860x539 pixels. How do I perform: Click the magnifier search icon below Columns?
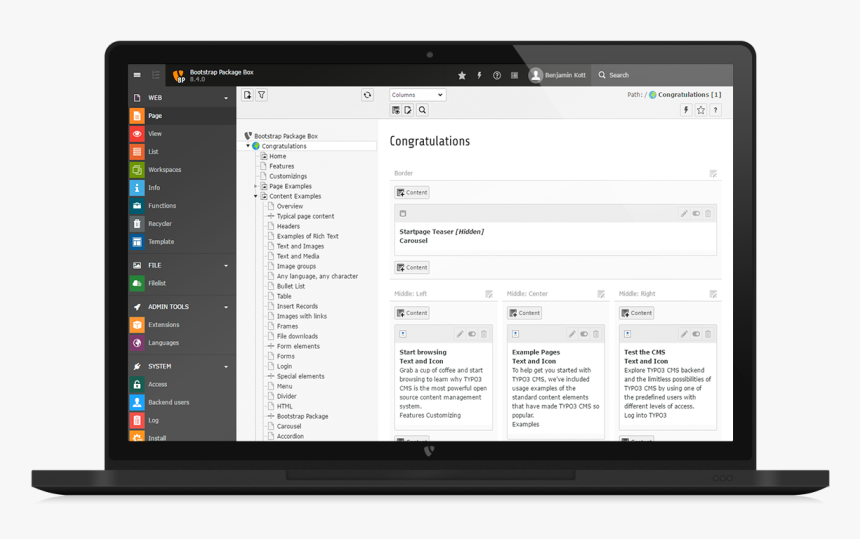[x=422, y=110]
